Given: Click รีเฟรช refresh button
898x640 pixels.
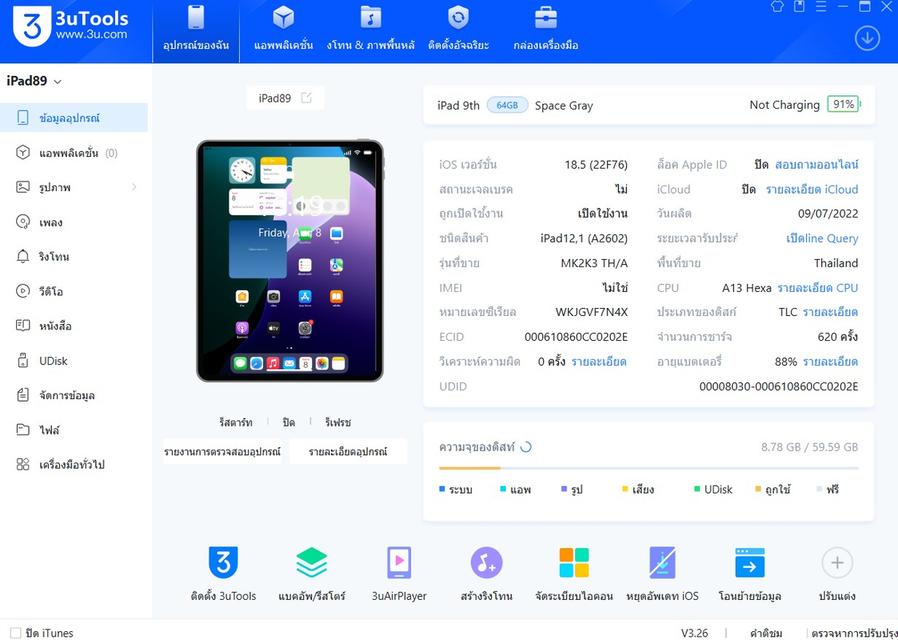Looking at the screenshot, I should pos(338,422).
